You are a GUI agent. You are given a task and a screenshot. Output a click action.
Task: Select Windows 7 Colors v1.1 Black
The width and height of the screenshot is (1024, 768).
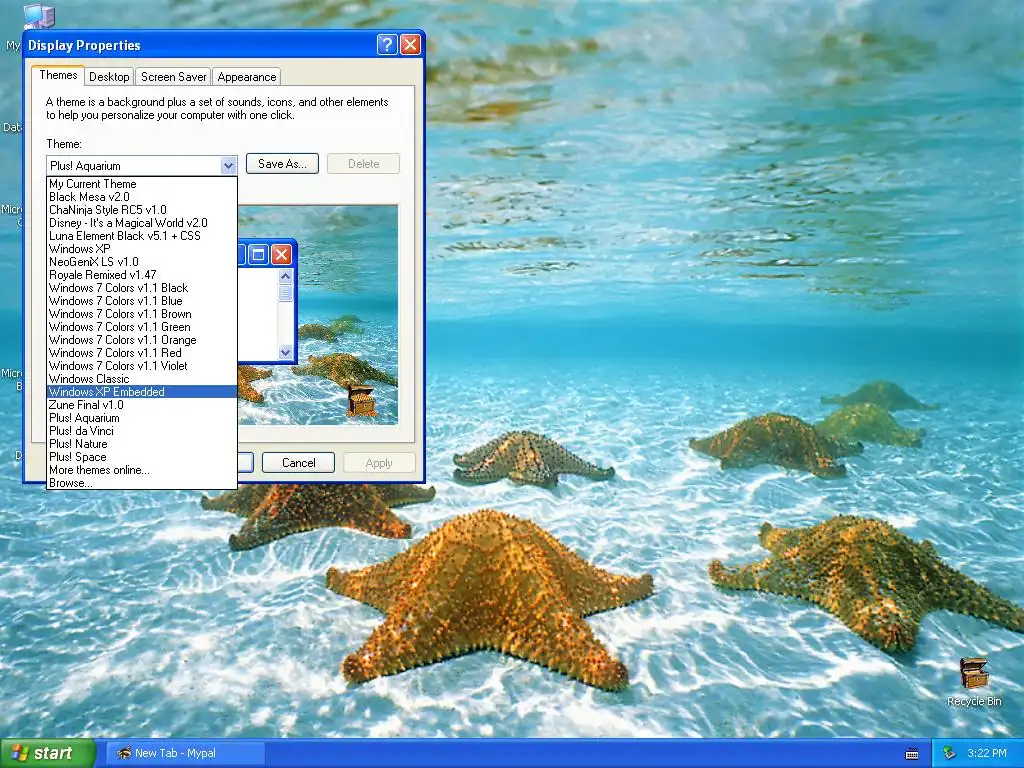point(142,288)
